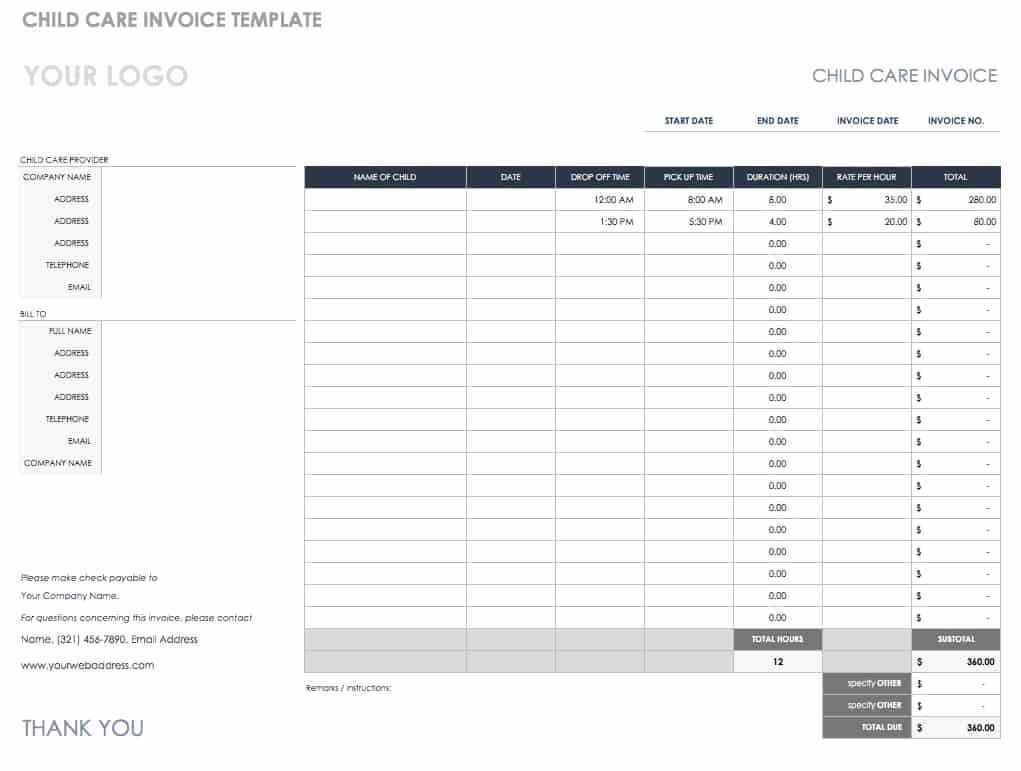1021x771 pixels.
Task: Click the FULL NAME label
Action: click(70, 331)
